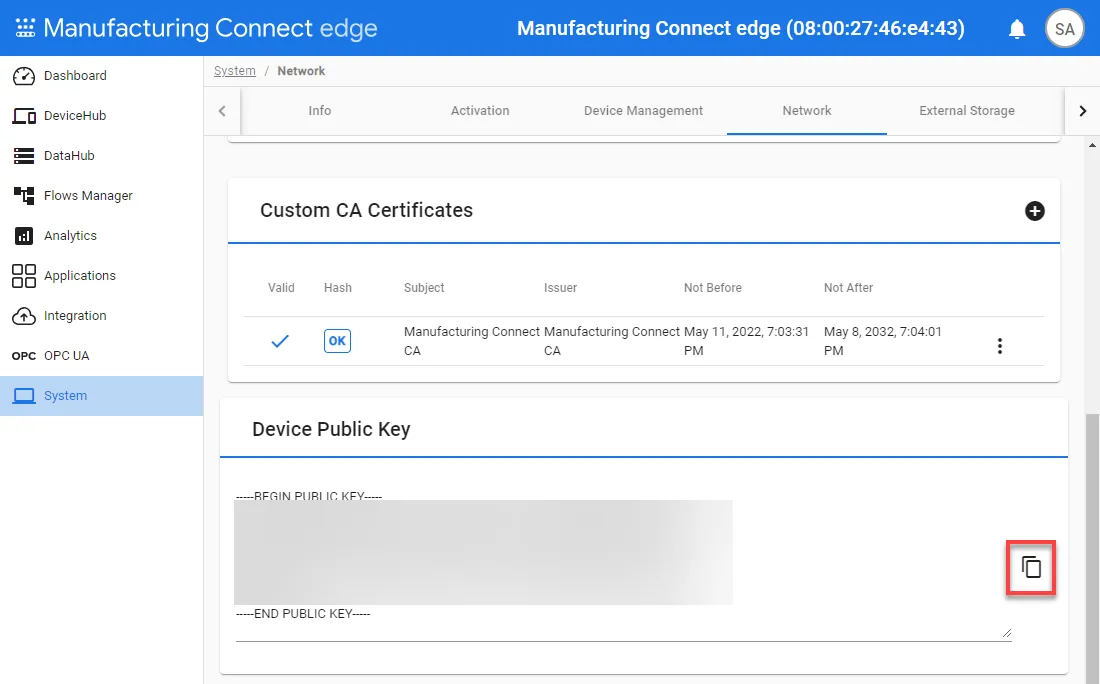Screen dimensions: 1100x684
Task: Open certificate row options menu
Action: pos(999,346)
